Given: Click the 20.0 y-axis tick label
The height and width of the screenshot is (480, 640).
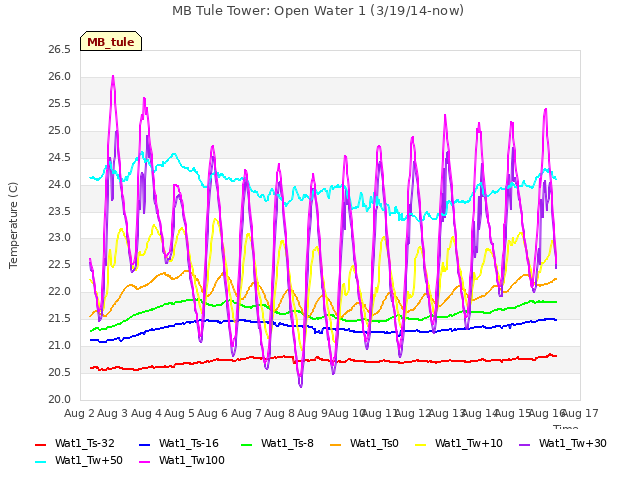Looking at the screenshot, I should coord(60,400).
